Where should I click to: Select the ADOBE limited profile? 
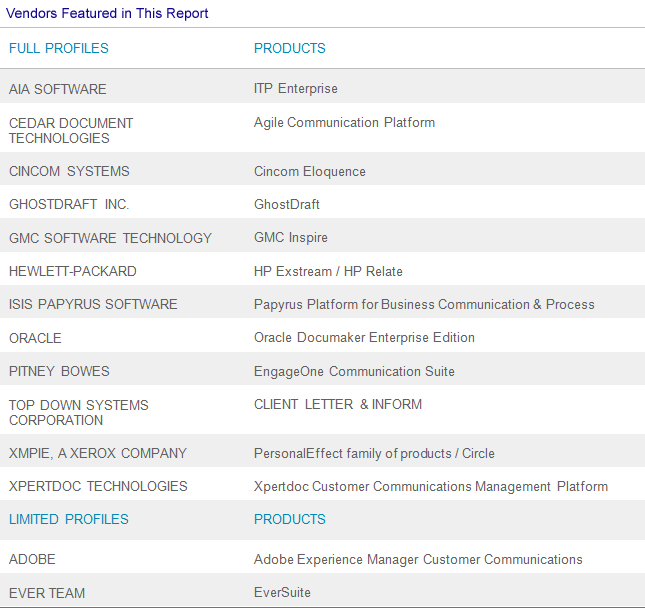[x=32, y=559]
